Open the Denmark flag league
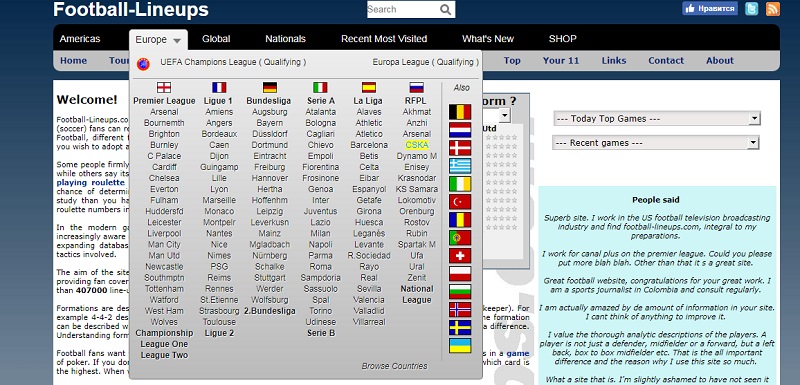 (x=460, y=148)
